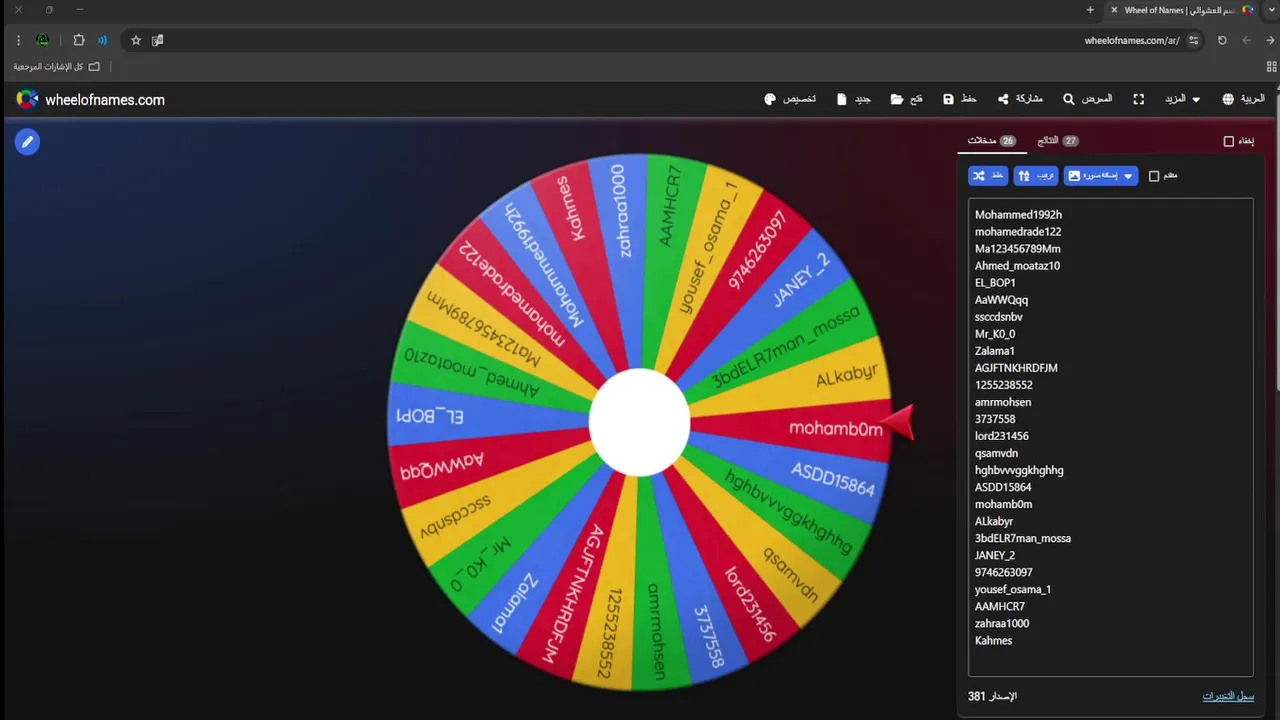Click entry JANEY_2 in the list

click(x=995, y=555)
